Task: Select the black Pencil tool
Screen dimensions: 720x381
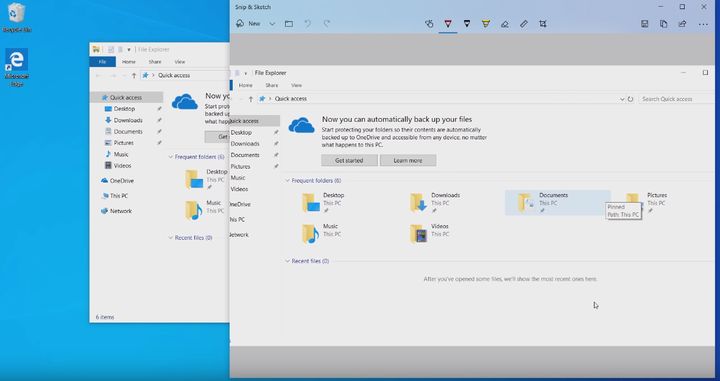Action: pos(467,24)
